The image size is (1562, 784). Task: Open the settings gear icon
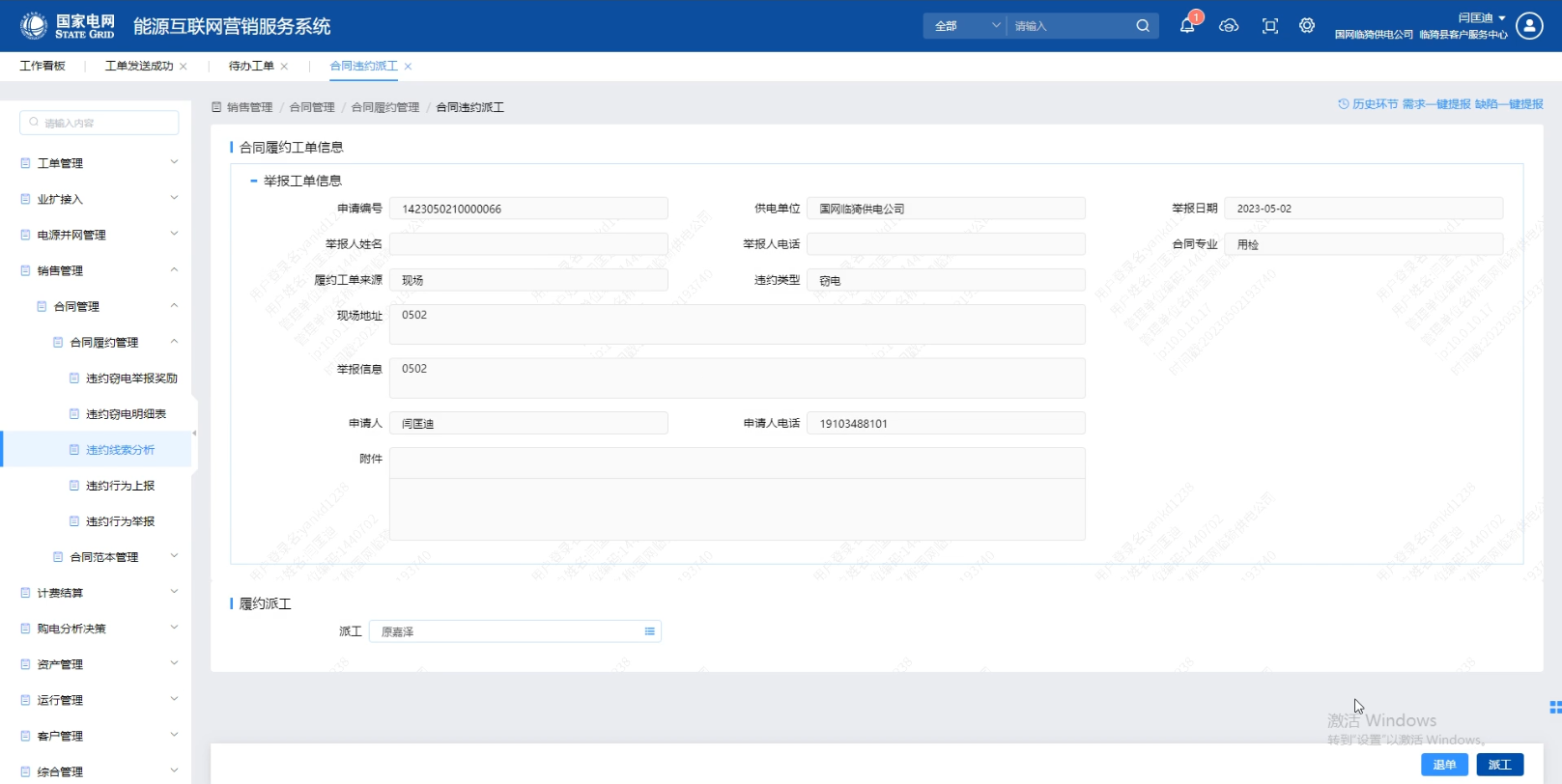click(x=1307, y=26)
